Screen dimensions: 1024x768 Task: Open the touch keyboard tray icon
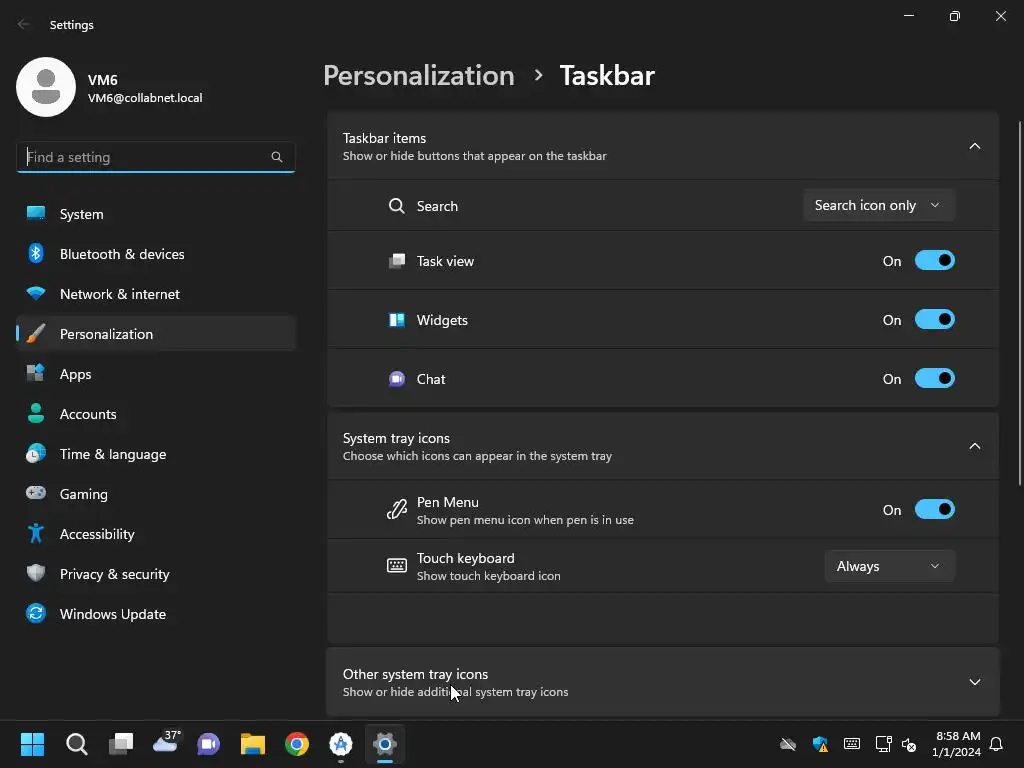852,744
